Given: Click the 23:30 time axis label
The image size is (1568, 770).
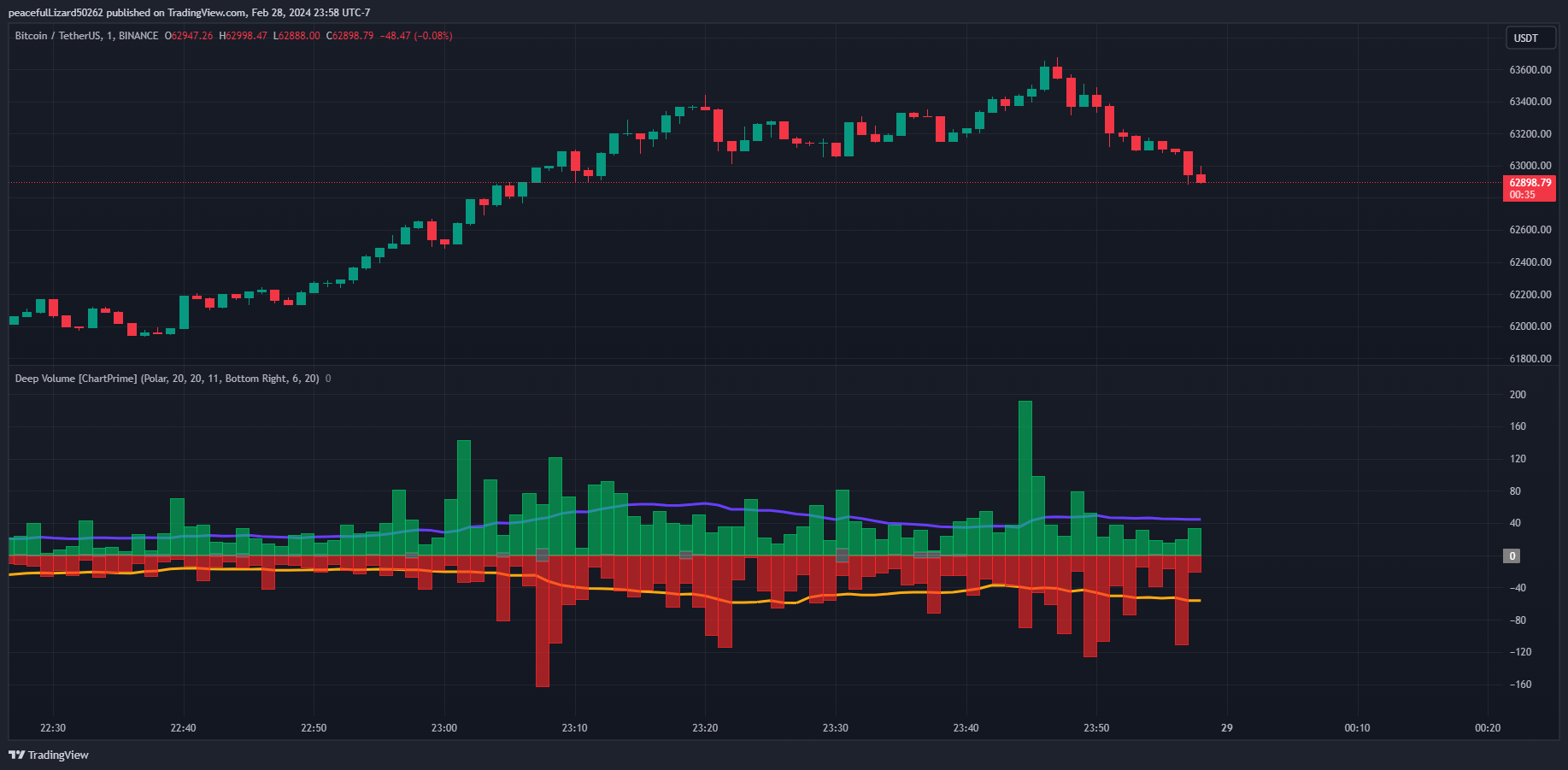Looking at the screenshot, I should coord(836,728).
